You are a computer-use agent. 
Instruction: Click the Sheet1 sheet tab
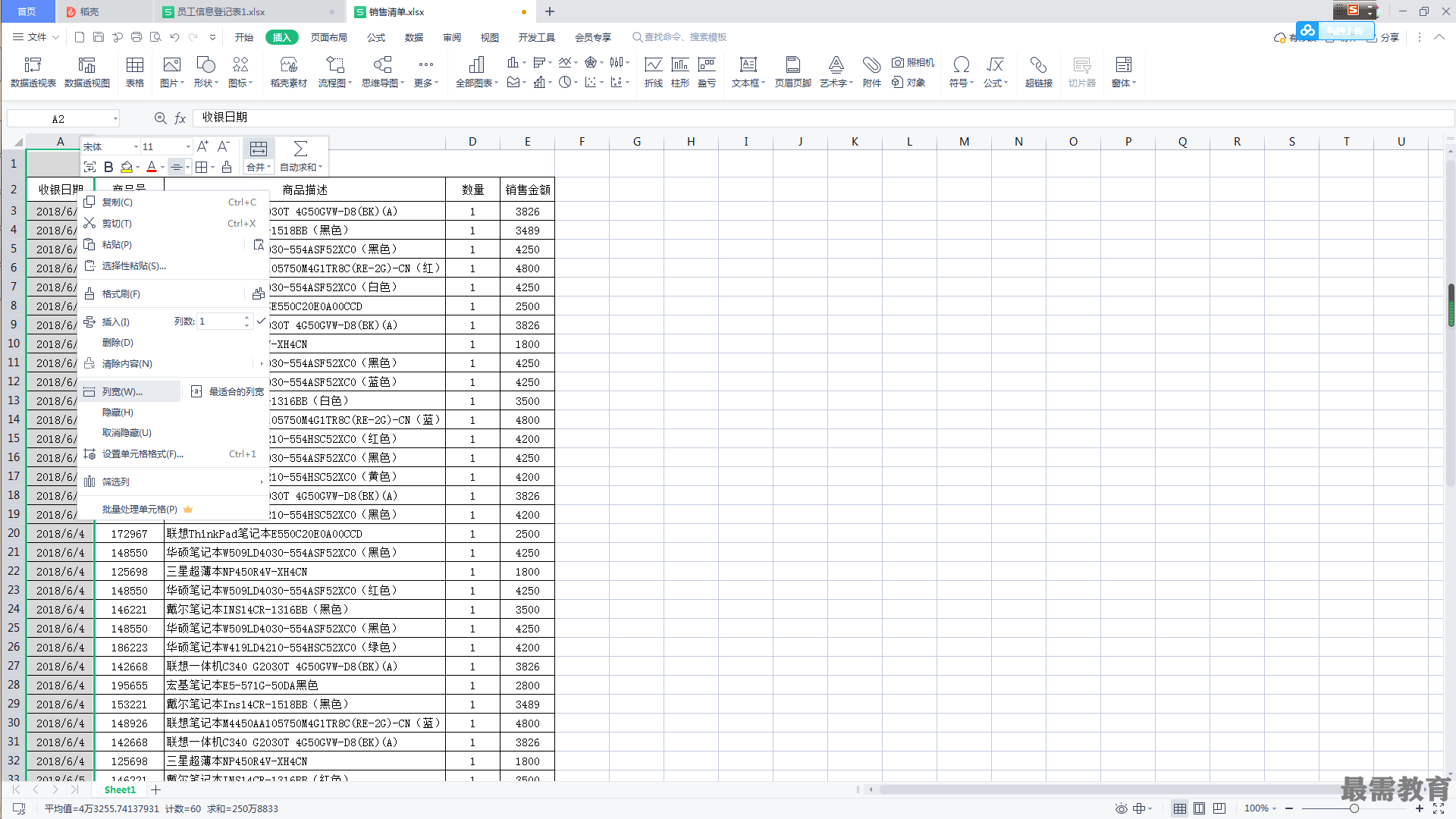coord(120,789)
